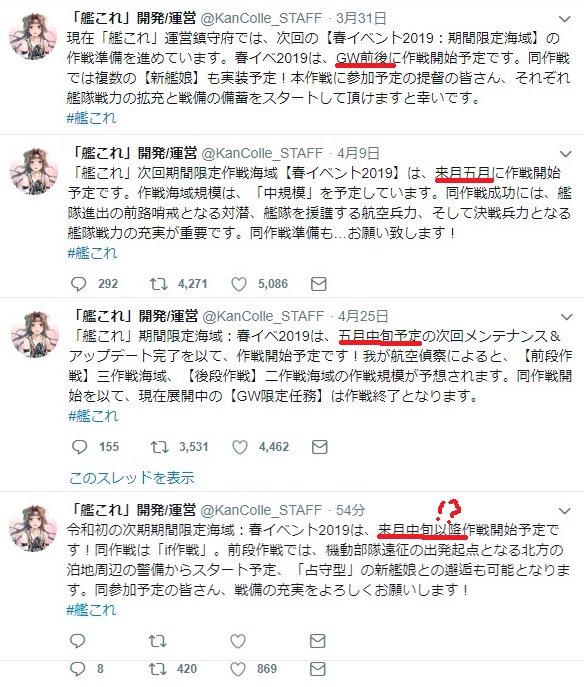Click #艦これ hashtag in March 31 tweet

[x=91, y=118]
